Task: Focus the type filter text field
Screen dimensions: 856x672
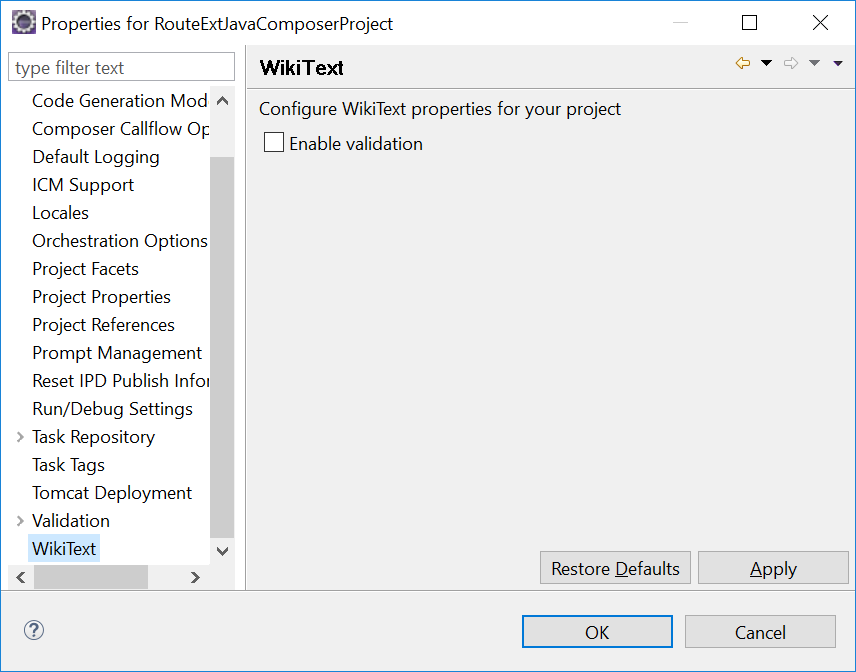Action: coord(121,67)
